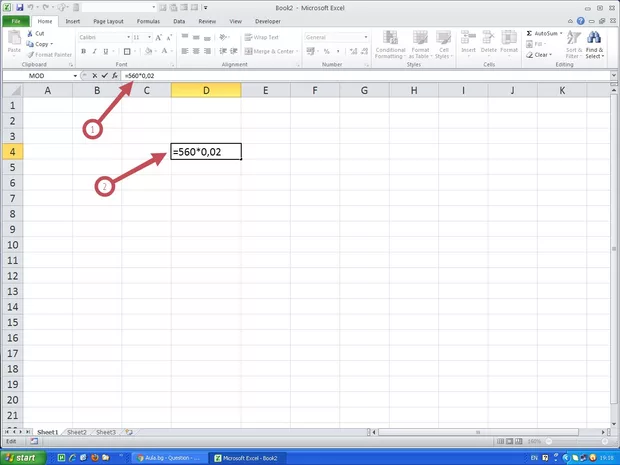Image resolution: width=620 pixels, height=465 pixels.
Task: Click the Format Painter brush
Action: (x=30, y=55)
